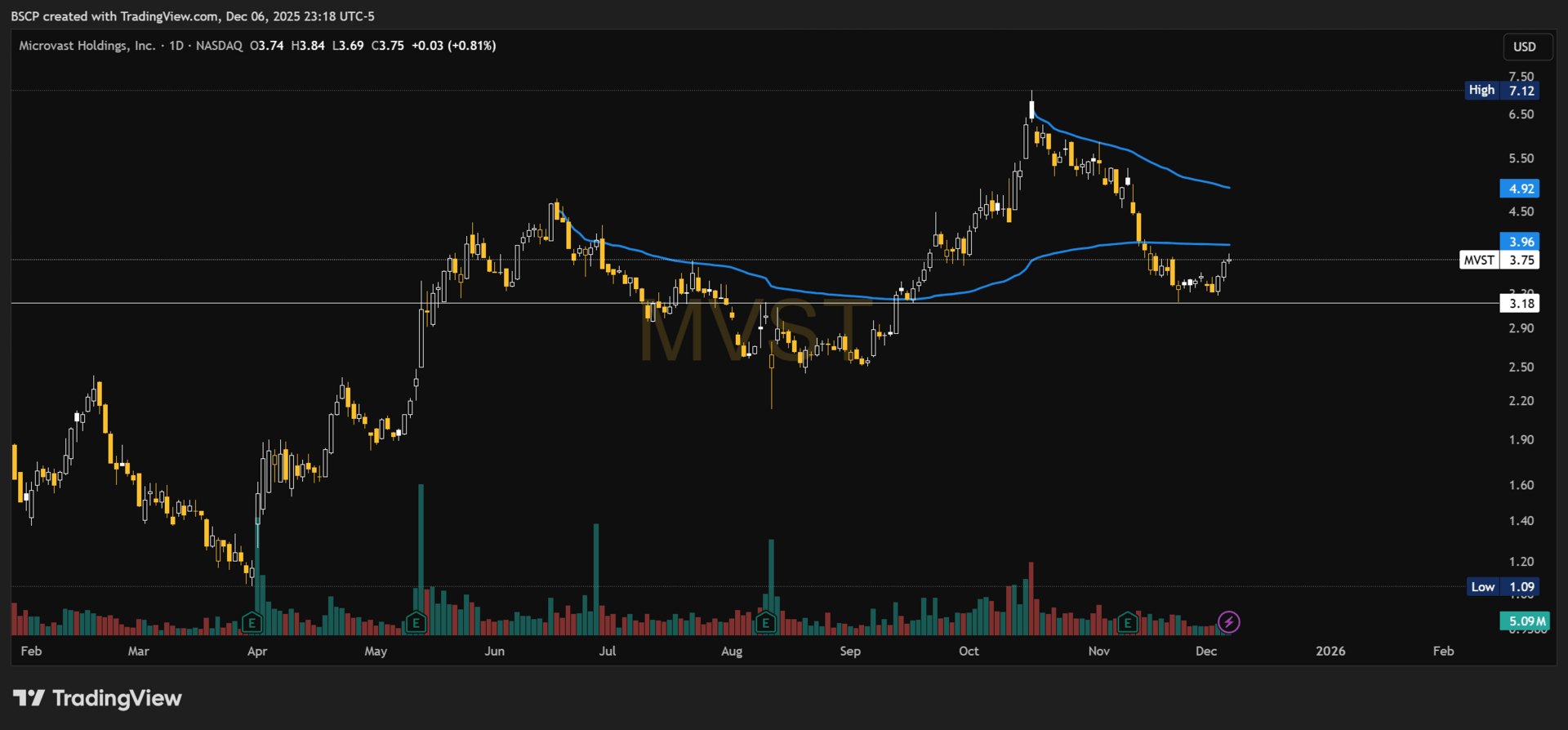Click the earnings E marker in mid-May

point(416,623)
